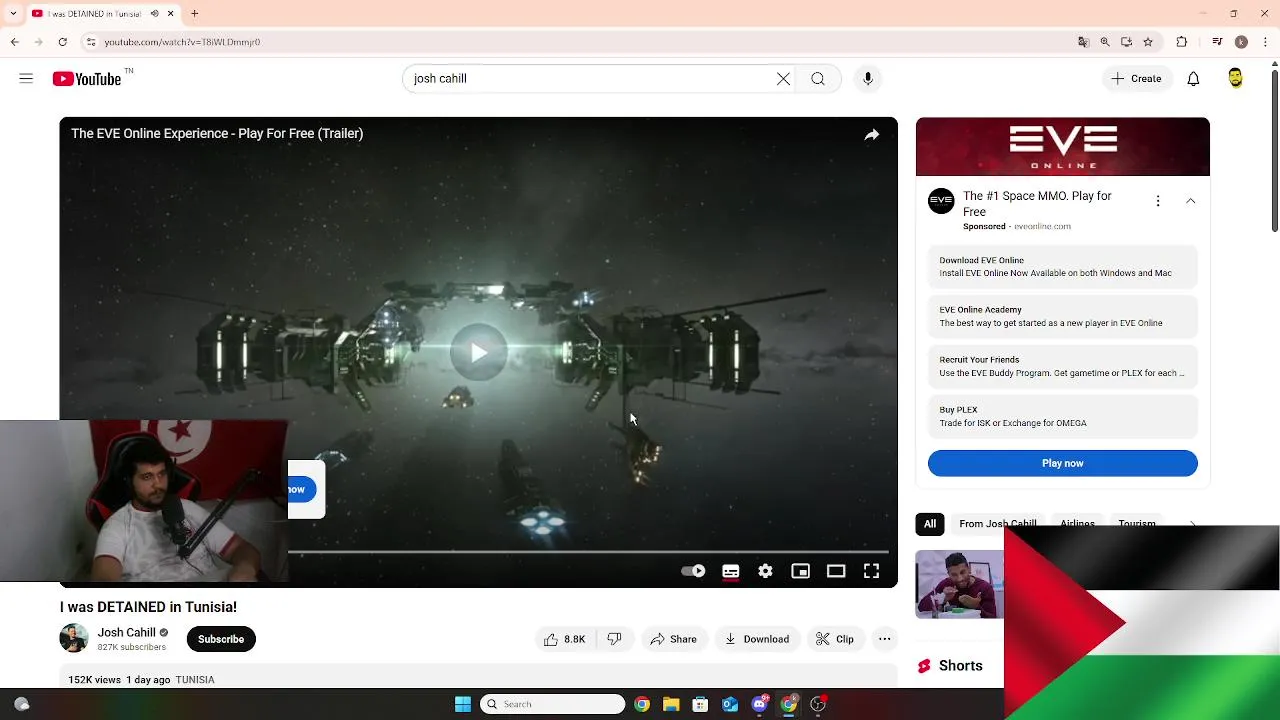Open Josh Cahill channel avatar

(74, 638)
